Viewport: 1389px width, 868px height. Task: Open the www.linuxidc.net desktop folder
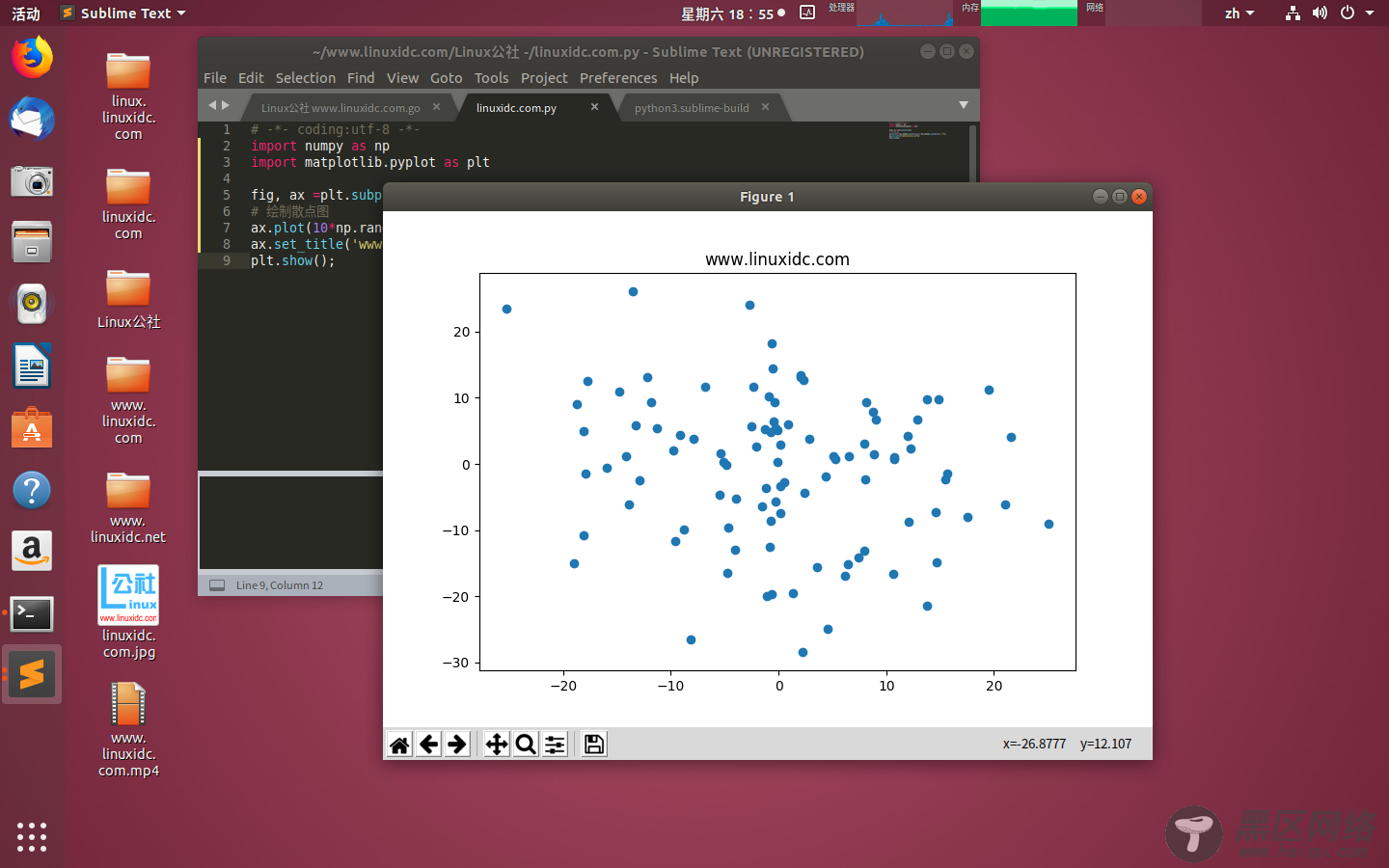(128, 507)
